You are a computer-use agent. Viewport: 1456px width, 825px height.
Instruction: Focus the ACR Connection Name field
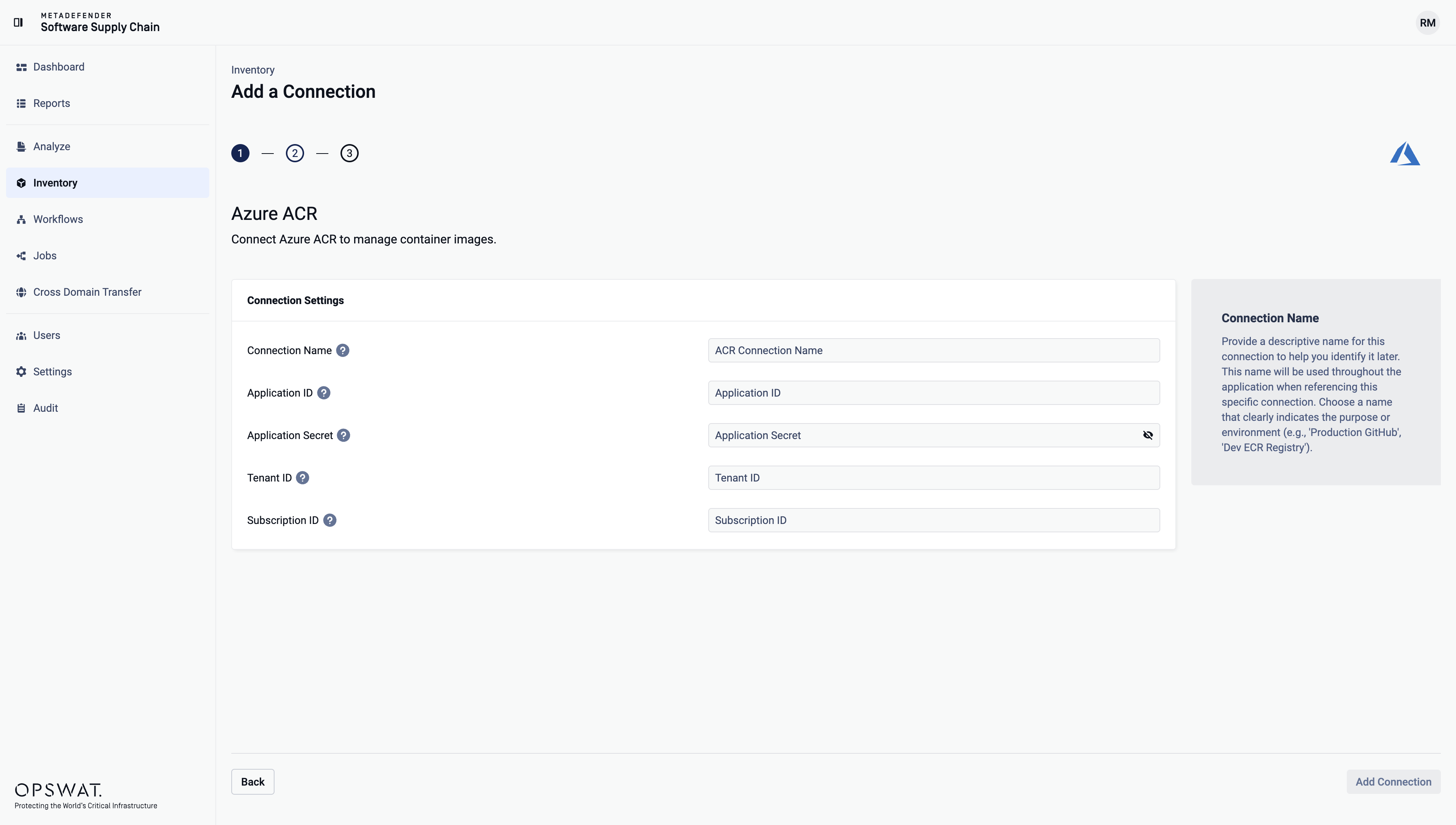pyautogui.click(x=934, y=350)
